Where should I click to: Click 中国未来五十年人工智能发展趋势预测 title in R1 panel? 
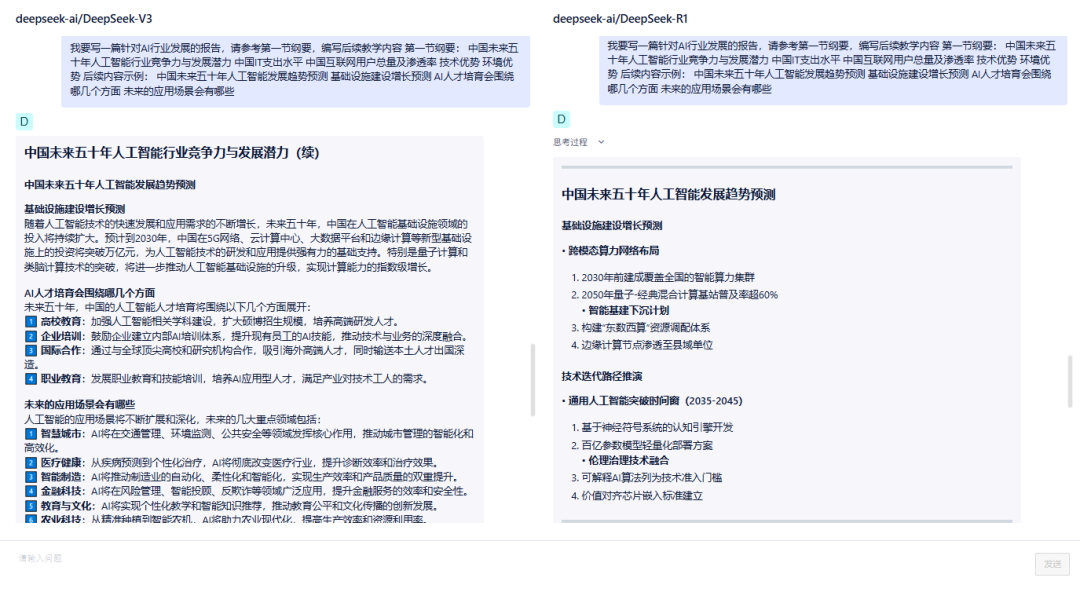(669, 194)
